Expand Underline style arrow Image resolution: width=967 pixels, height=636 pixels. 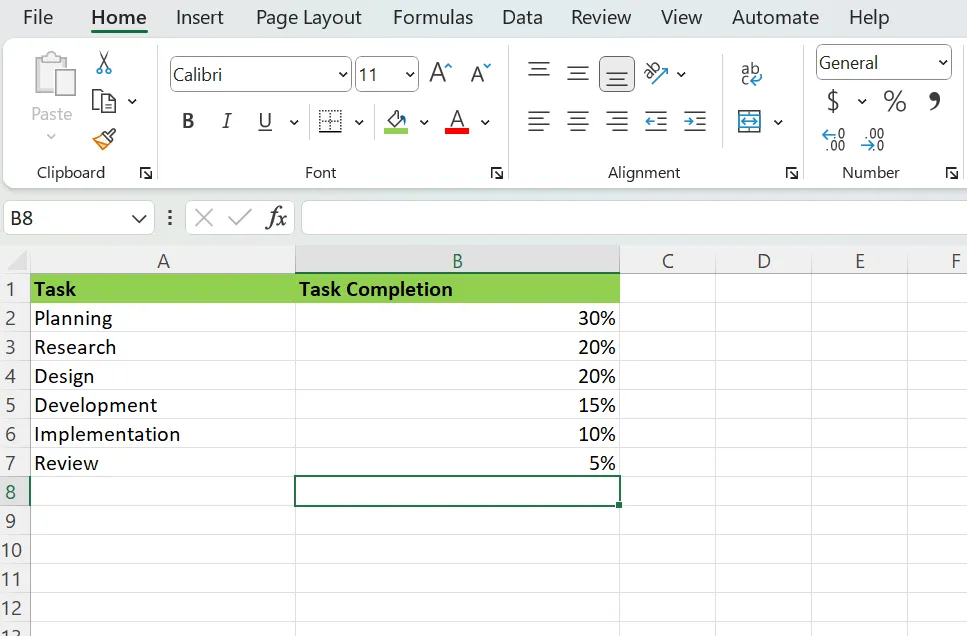[x=294, y=122]
